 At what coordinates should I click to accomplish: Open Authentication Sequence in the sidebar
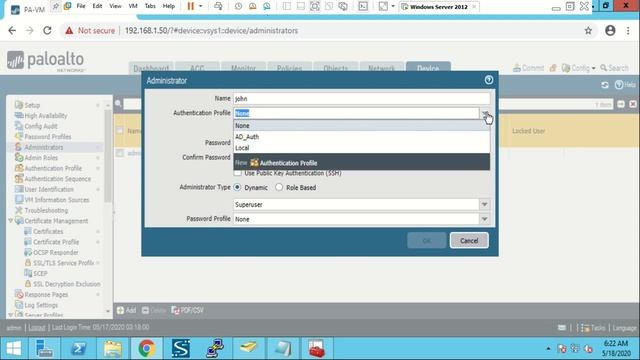58,179
